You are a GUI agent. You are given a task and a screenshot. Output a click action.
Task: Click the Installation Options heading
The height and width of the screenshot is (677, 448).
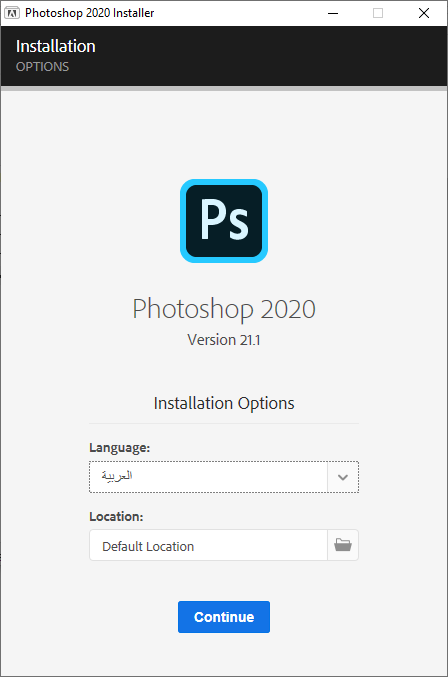[x=224, y=403]
